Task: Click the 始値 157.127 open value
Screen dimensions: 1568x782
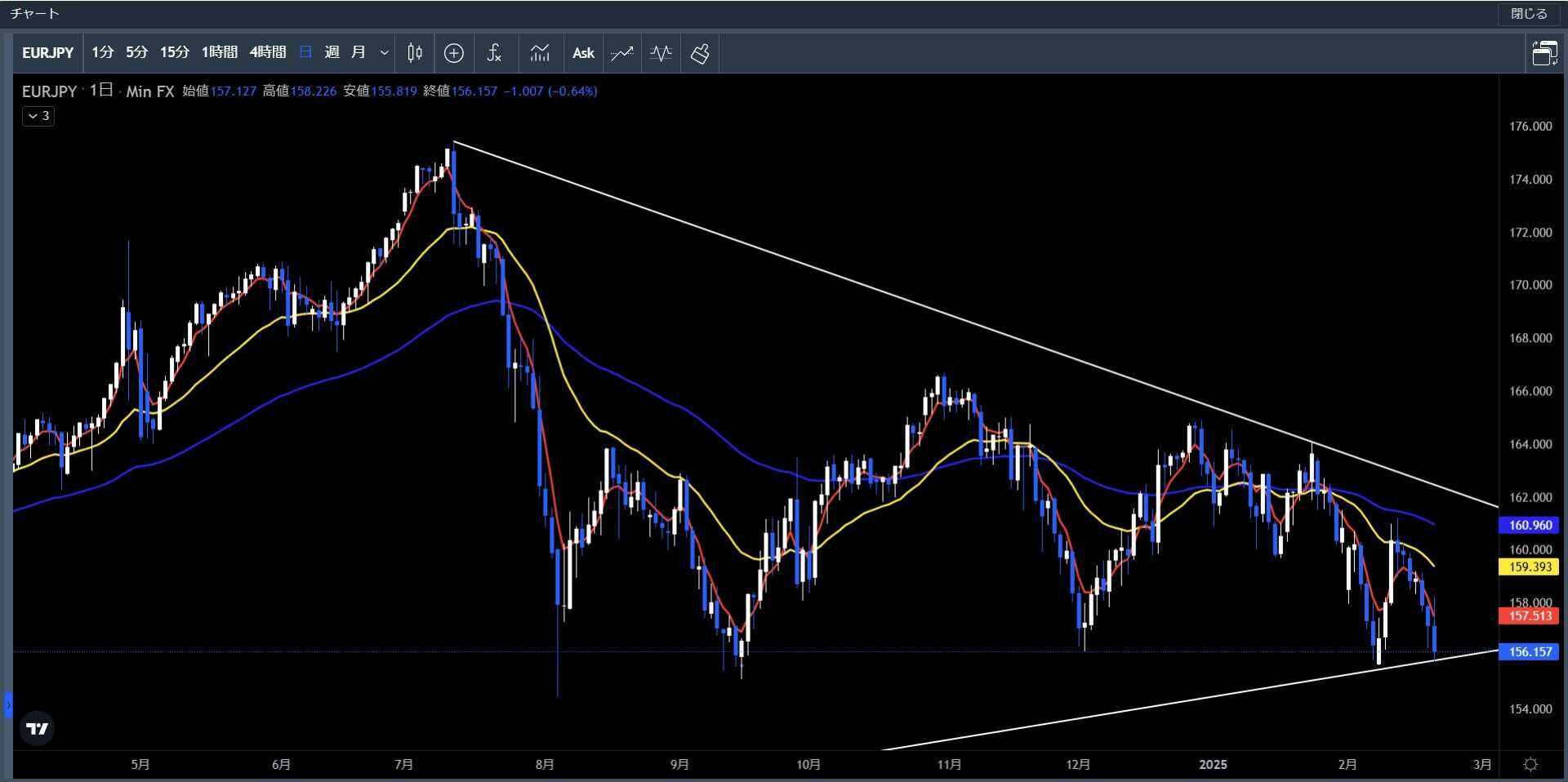Action: pos(219,91)
